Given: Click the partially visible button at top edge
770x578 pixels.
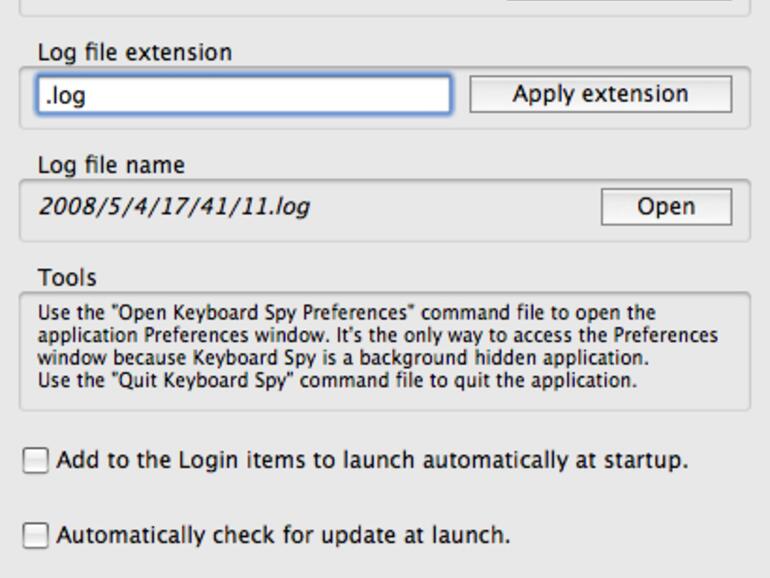Looking at the screenshot, I should tap(618, 2).
